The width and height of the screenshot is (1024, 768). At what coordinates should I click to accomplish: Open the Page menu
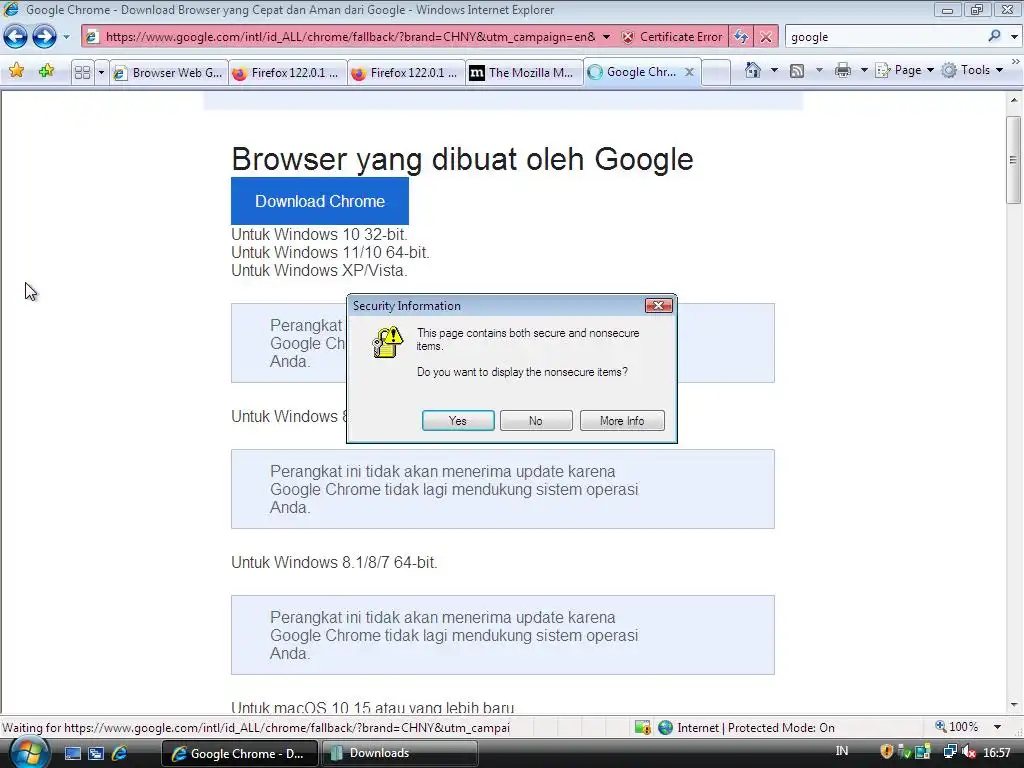904,70
